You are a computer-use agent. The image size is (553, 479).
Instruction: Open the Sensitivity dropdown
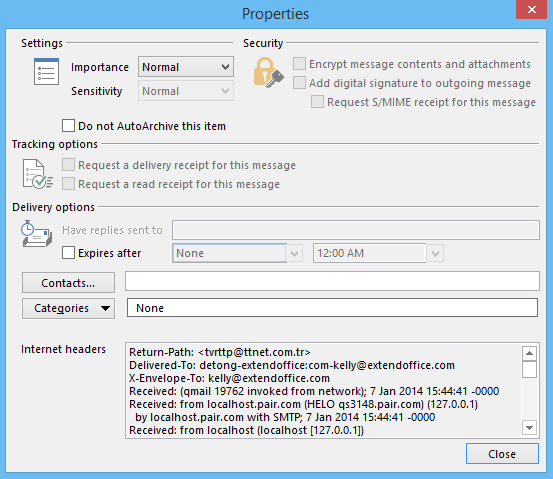[186, 91]
